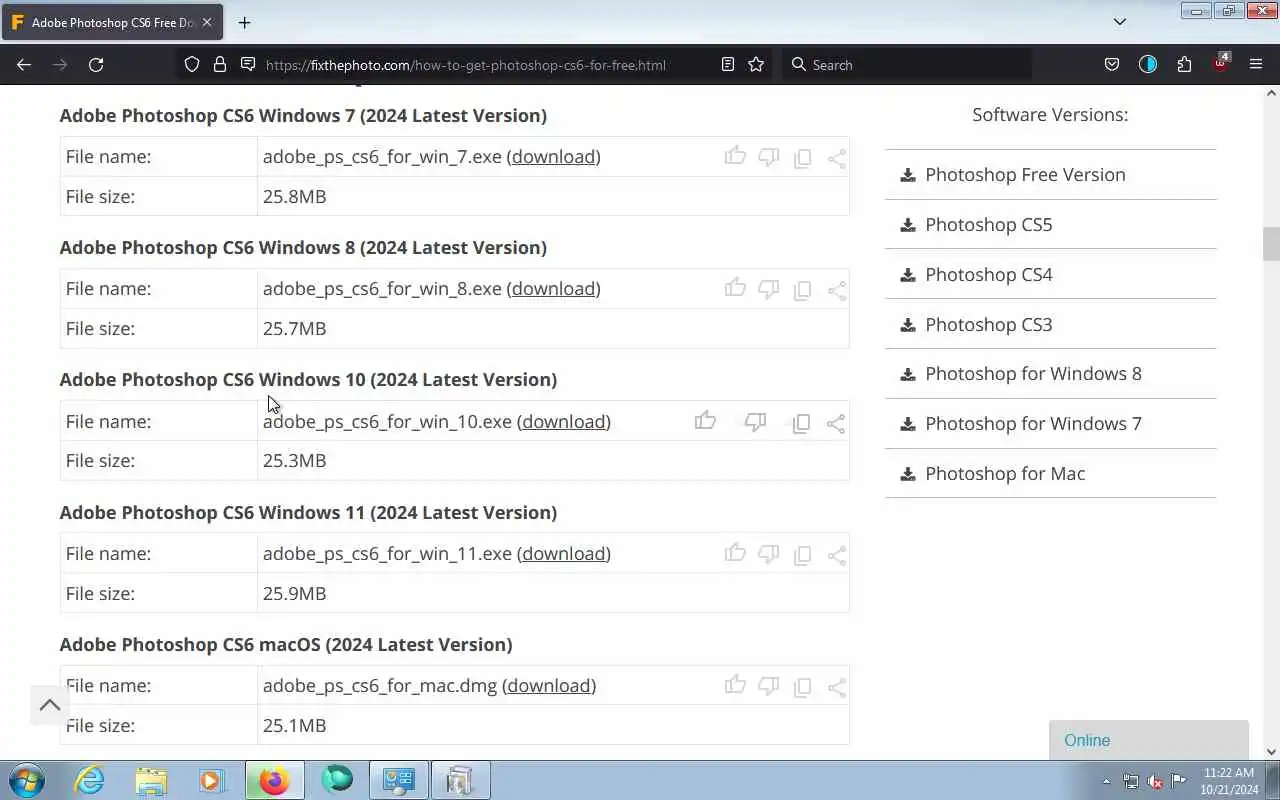Image resolution: width=1280 pixels, height=800 pixels.
Task: Copy the adobe_ps_cs6_for_win_8.exe row
Action: click(802, 290)
